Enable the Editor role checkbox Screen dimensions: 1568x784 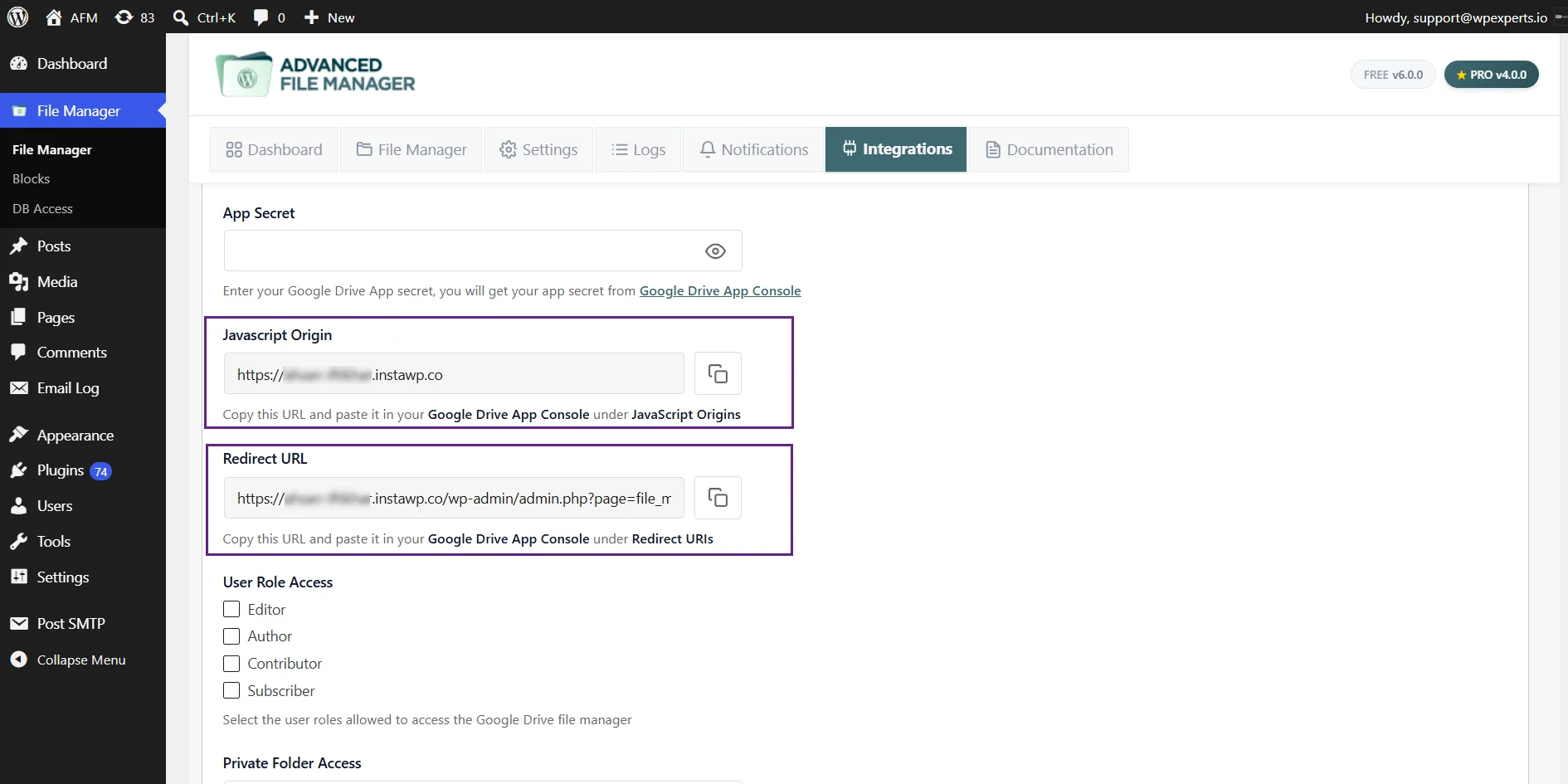coord(231,609)
